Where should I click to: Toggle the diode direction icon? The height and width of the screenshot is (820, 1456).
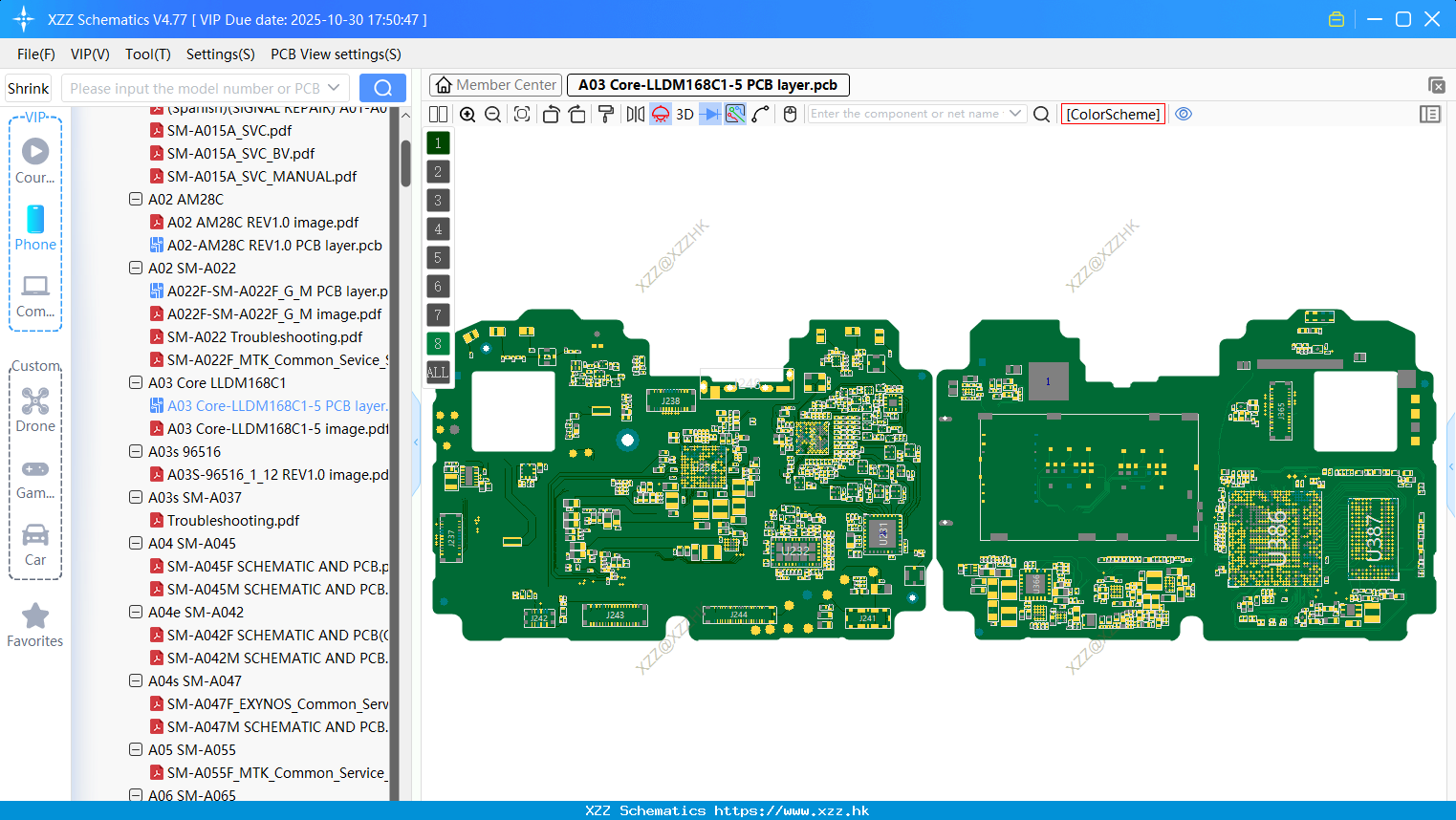point(710,114)
